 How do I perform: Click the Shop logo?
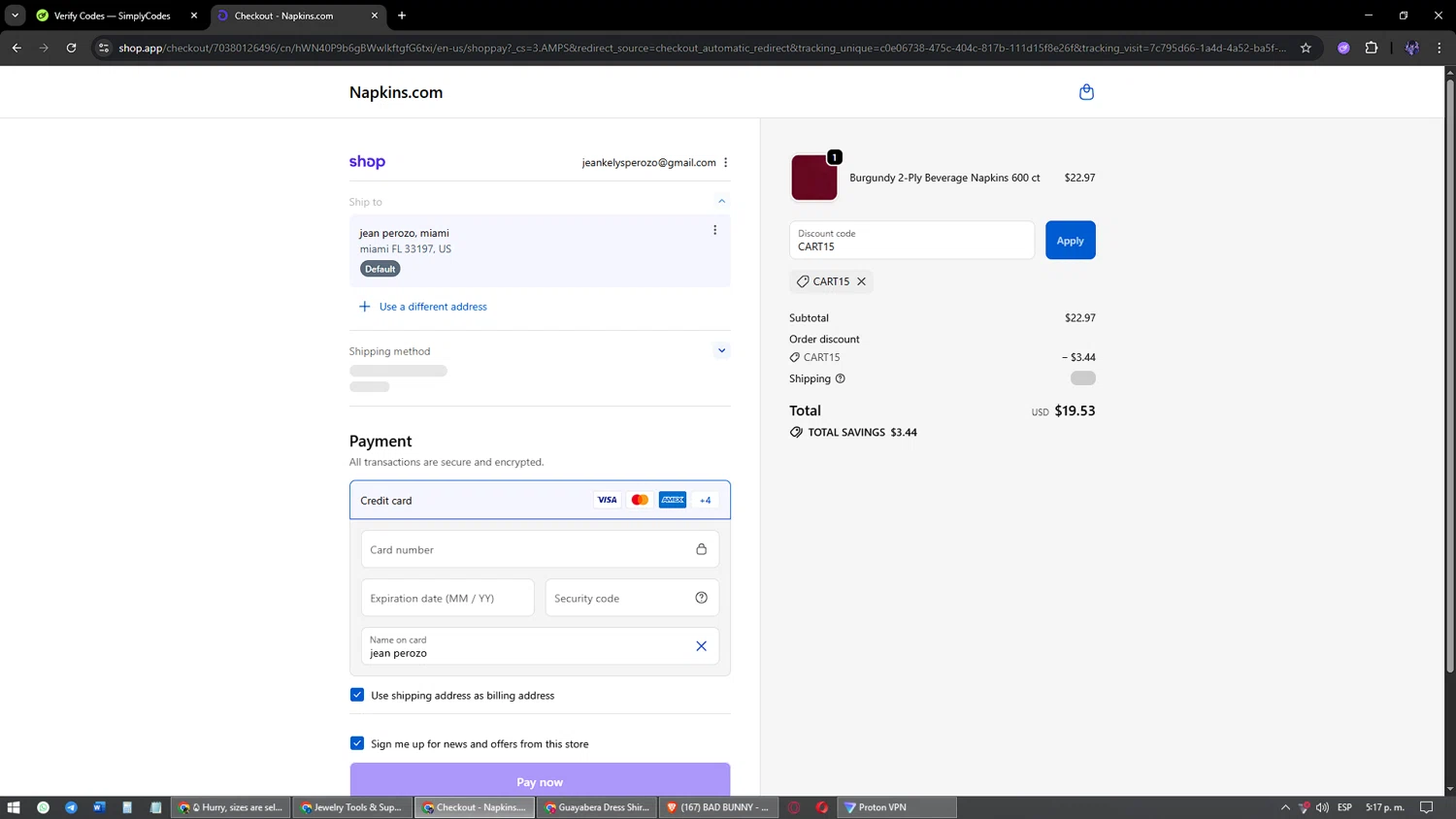pos(367,162)
